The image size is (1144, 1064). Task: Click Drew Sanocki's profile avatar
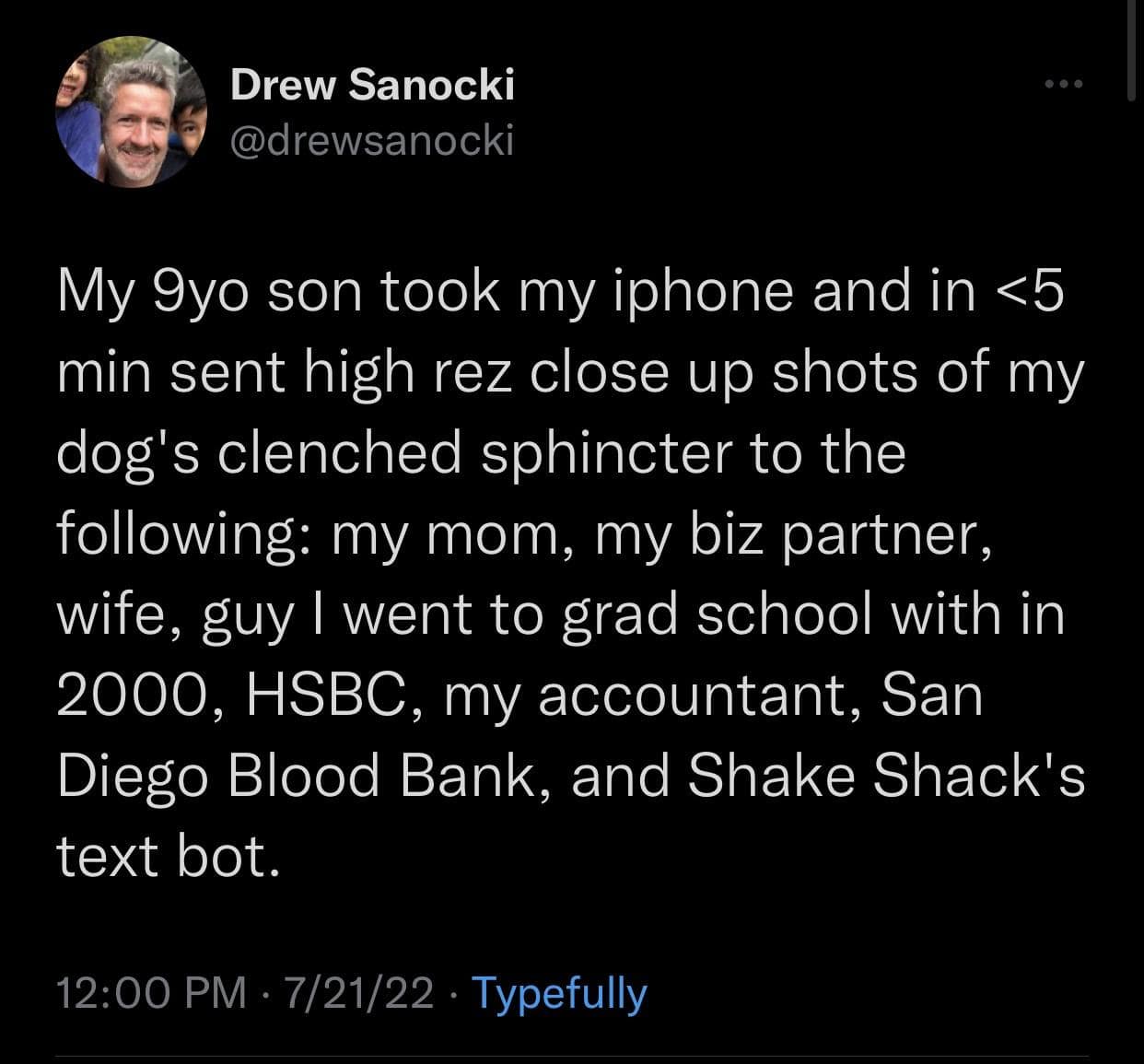pyautogui.click(x=131, y=111)
